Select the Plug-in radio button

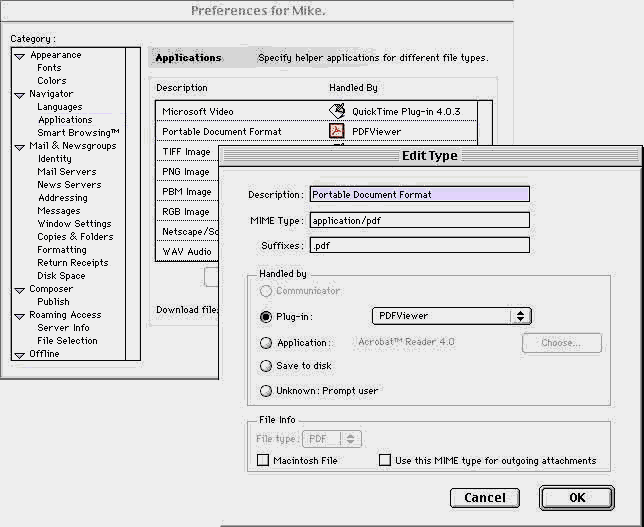click(266, 316)
